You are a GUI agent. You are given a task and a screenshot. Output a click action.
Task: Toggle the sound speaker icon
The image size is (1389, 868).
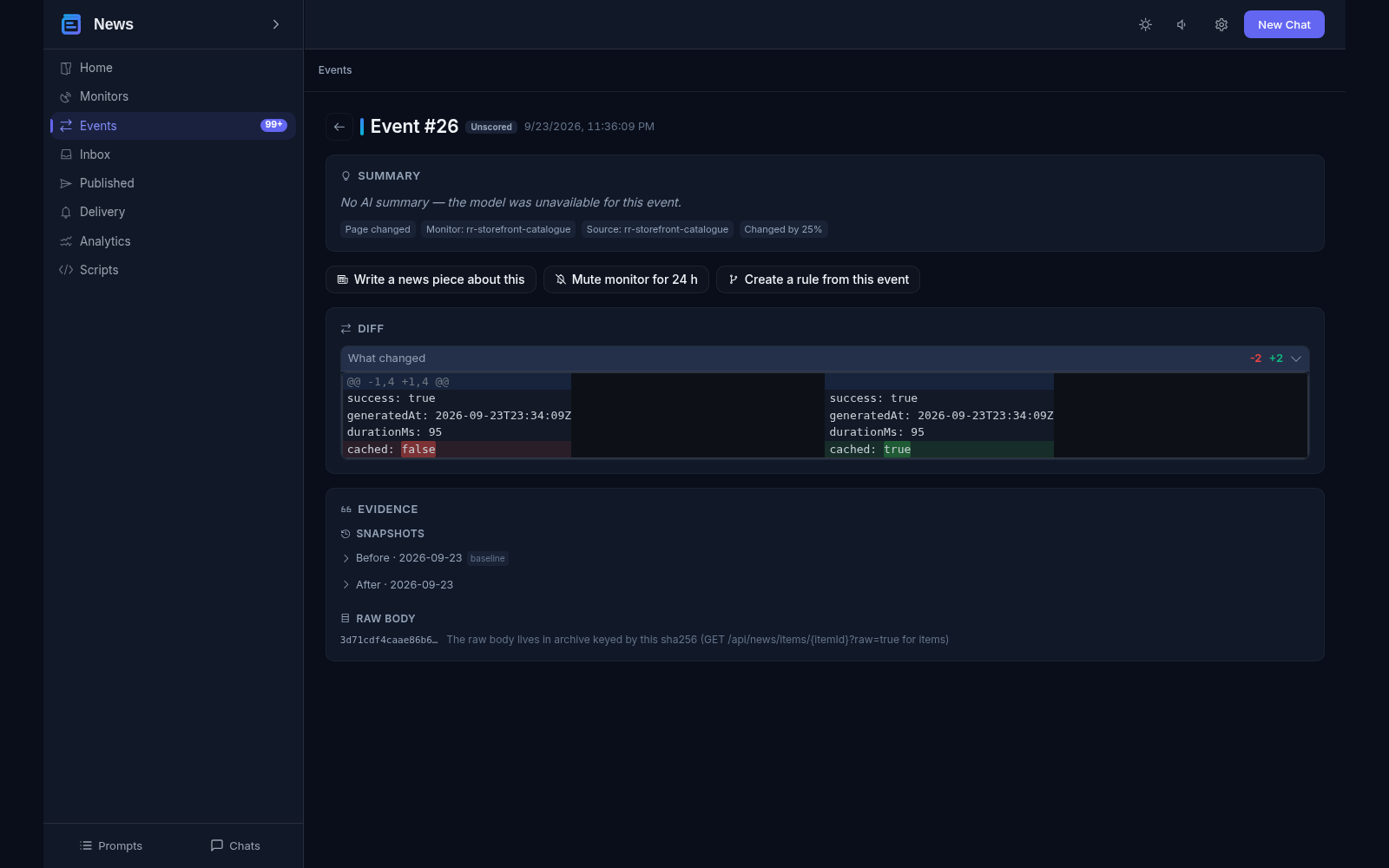point(1182,24)
